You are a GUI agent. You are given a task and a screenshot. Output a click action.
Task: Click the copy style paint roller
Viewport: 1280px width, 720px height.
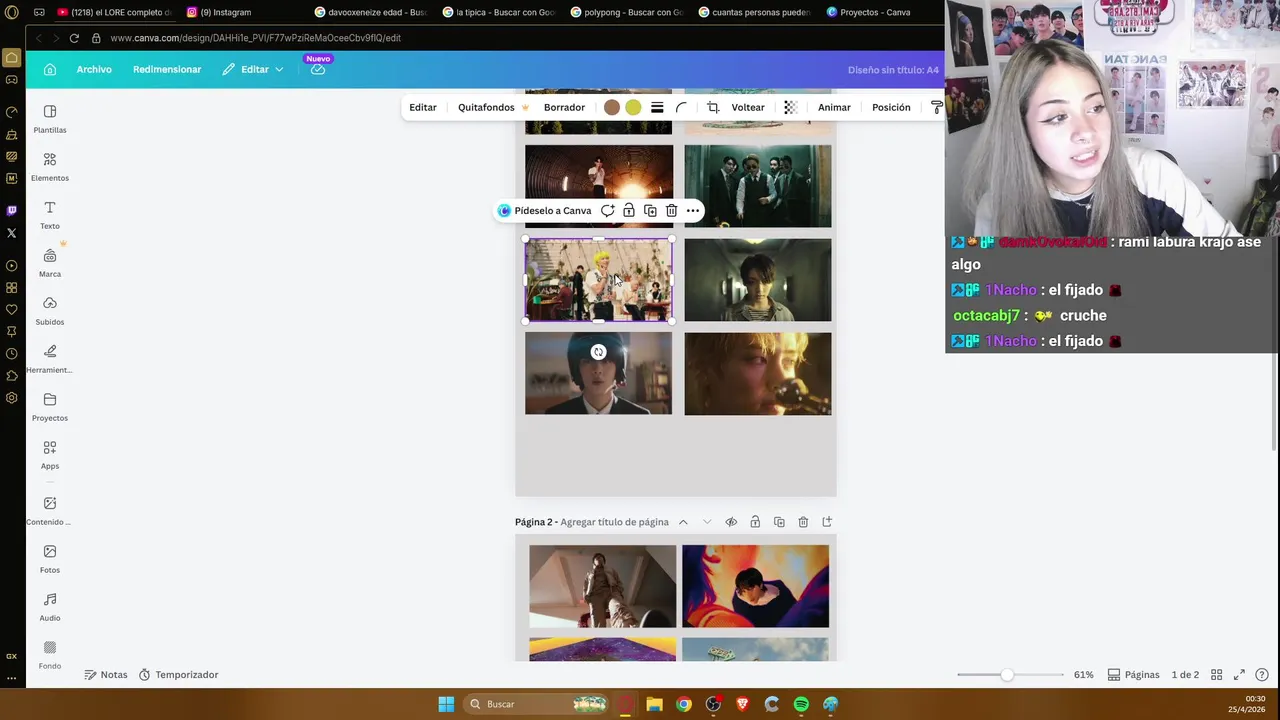[x=937, y=107]
